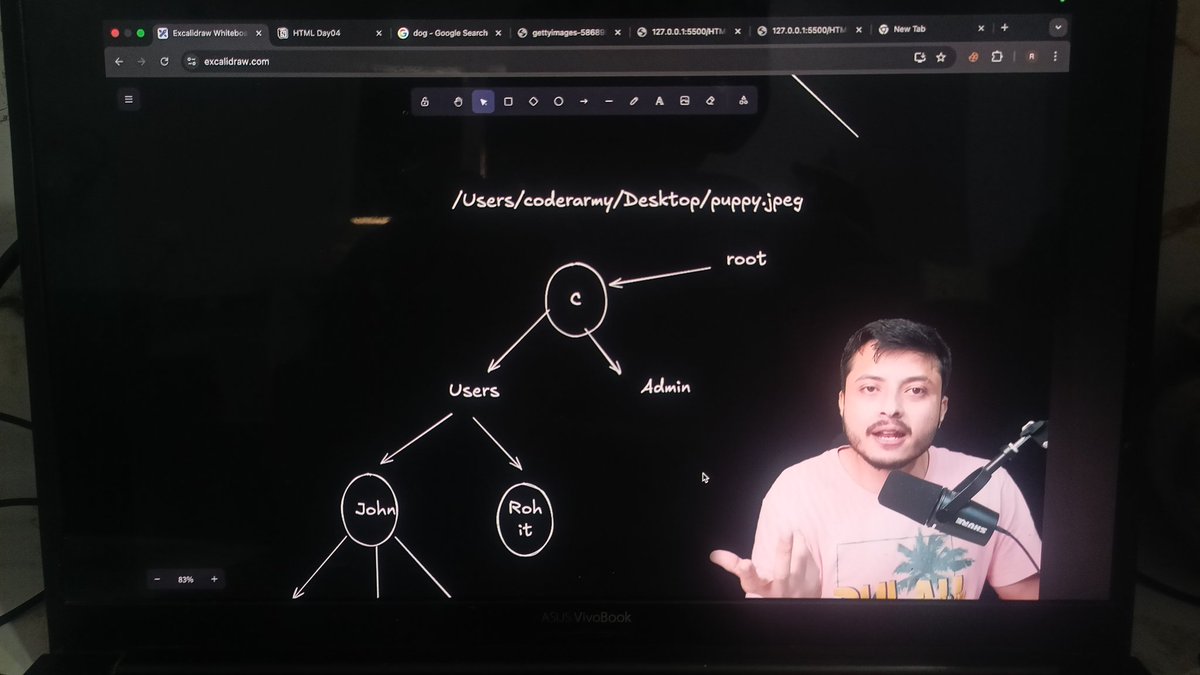Reset zoom by clicking 83% indicator
1200x675 pixels.
click(x=185, y=579)
